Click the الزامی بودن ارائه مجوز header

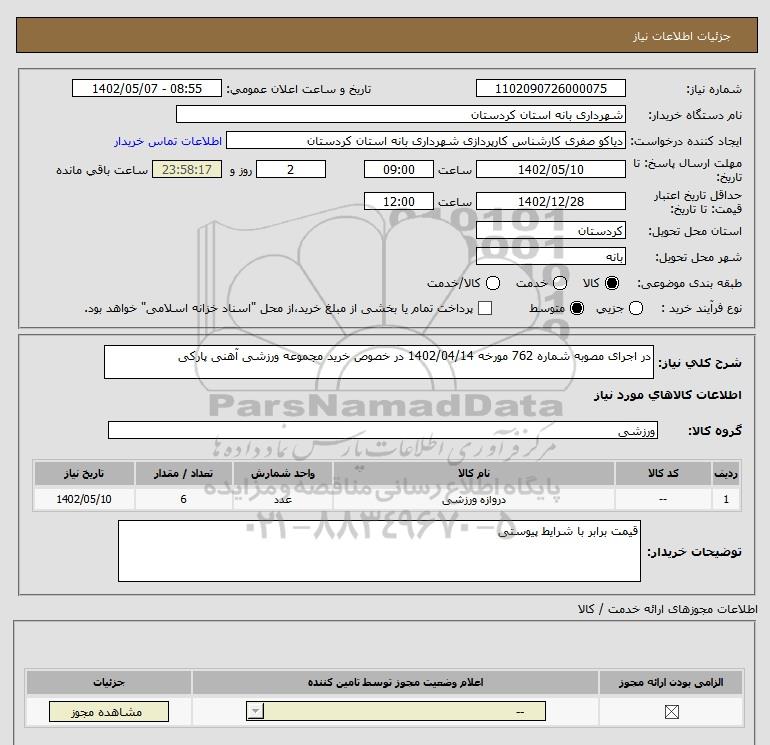[x=671, y=683]
